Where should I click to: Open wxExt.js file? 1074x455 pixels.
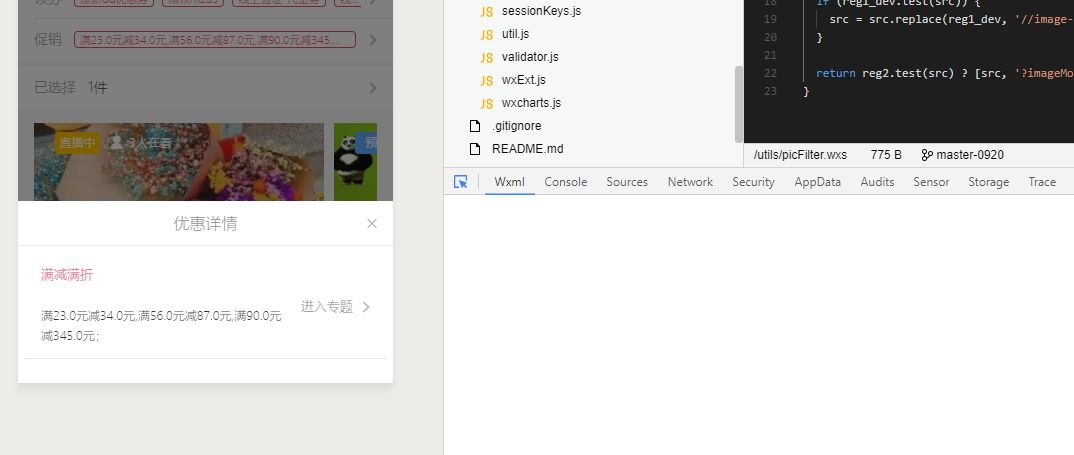tap(523, 79)
